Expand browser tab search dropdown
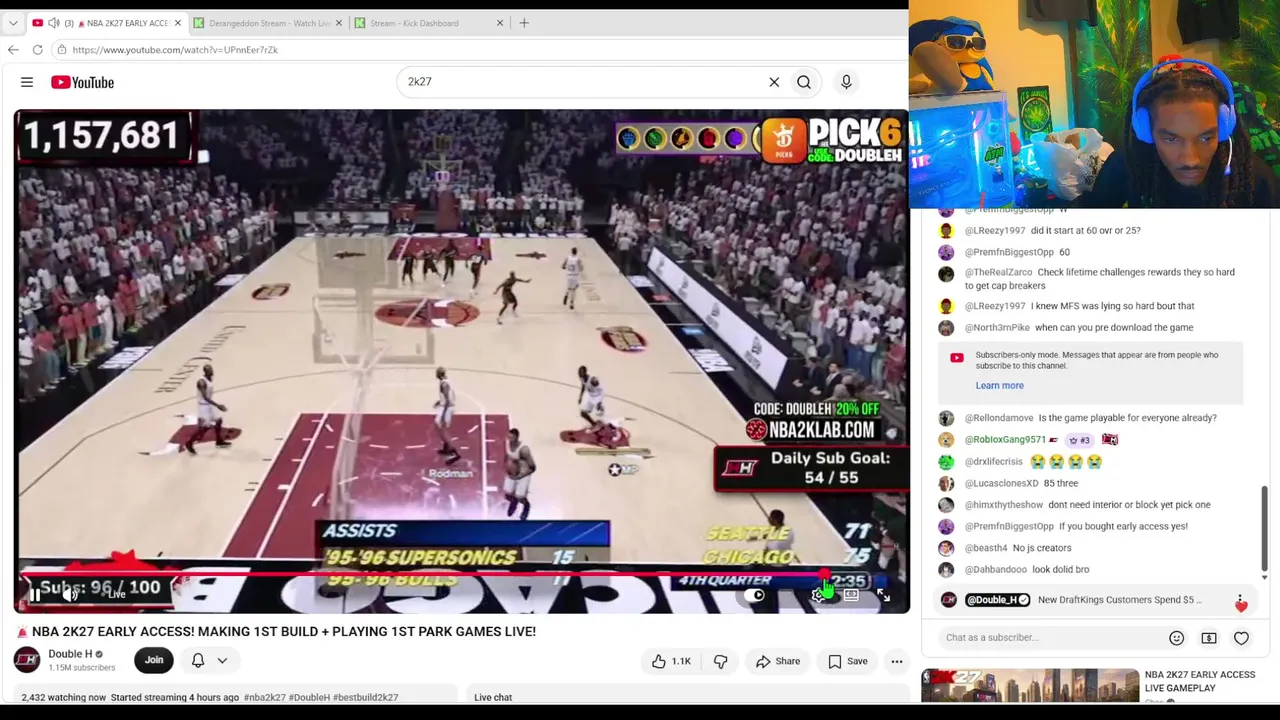Image resolution: width=1280 pixels, height=720 pixels. (13, 23)
